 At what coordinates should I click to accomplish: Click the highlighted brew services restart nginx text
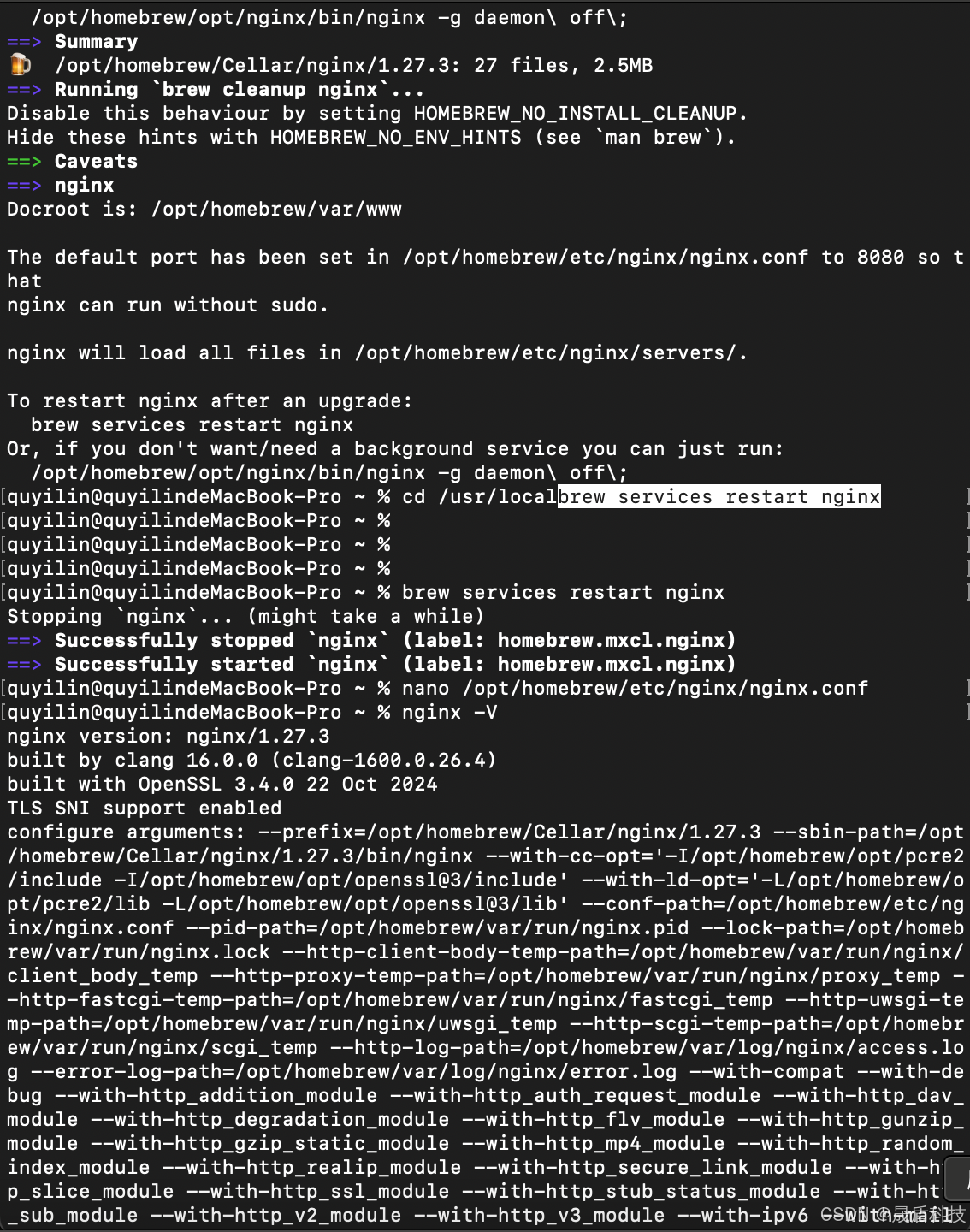[x=719, y=497]
